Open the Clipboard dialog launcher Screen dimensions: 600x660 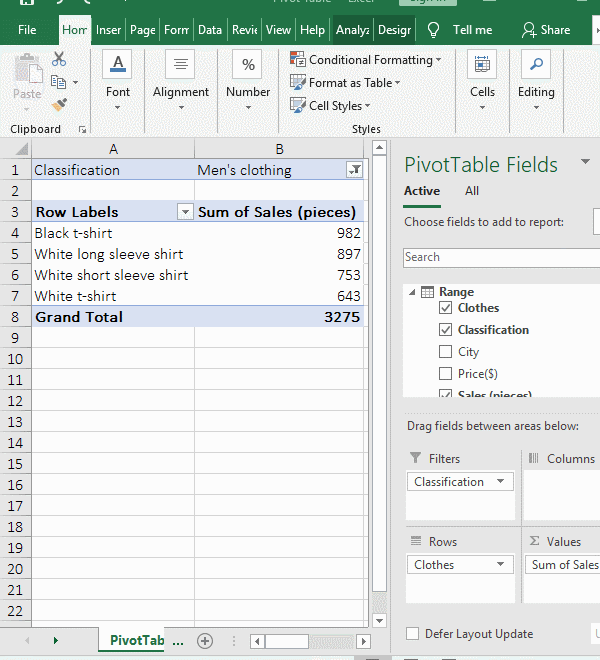(x=83, y=130)
